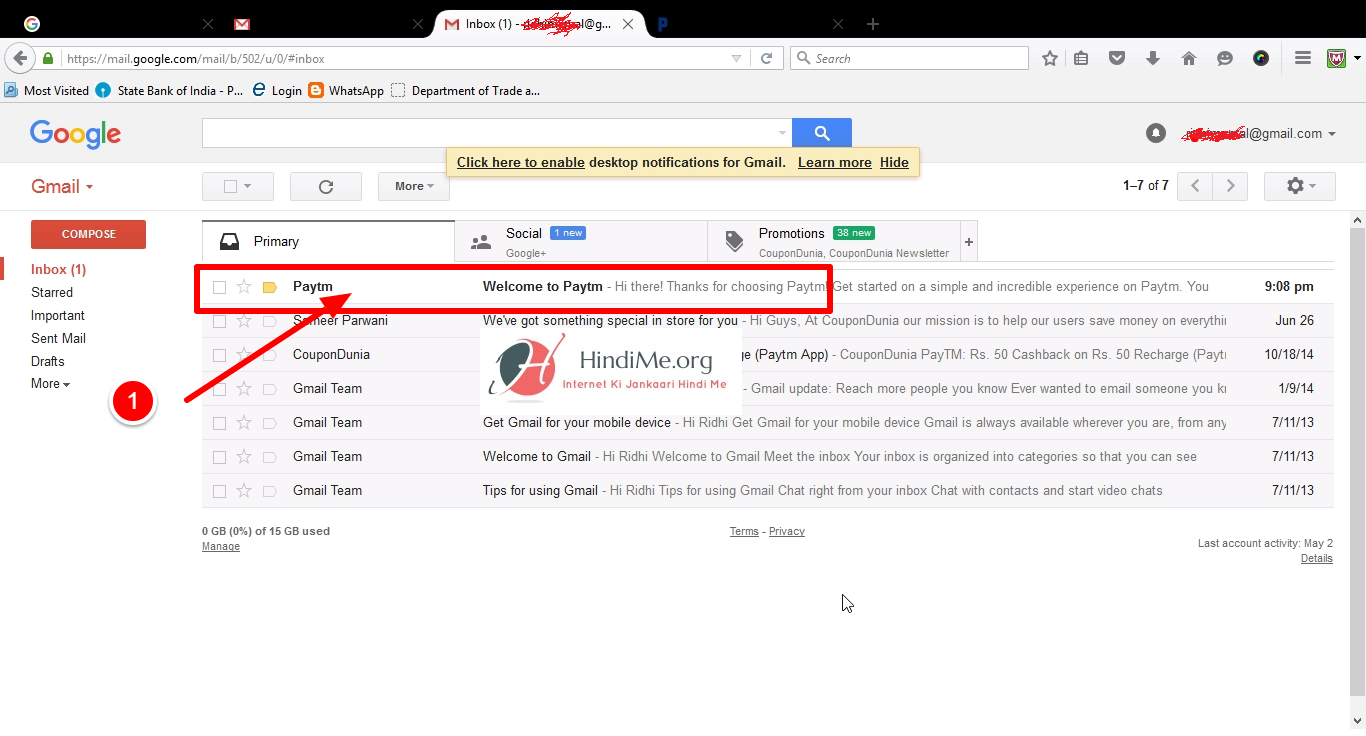Click the chat smiley icon in toolbar
The height and width of the screenshot is (736, 1366).
1225,58
